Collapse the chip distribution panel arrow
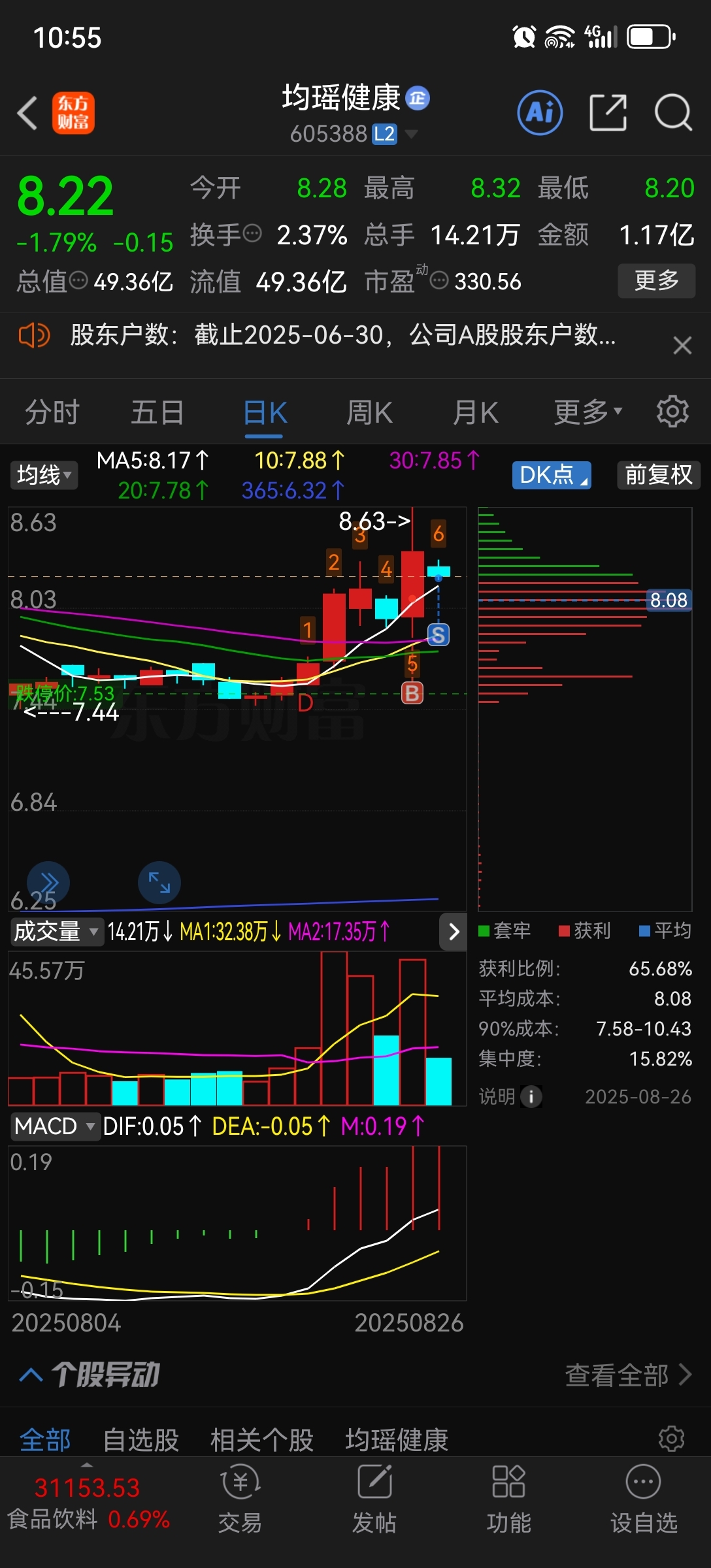Viewport: 711px width, 1568px height. click(454, 931)
